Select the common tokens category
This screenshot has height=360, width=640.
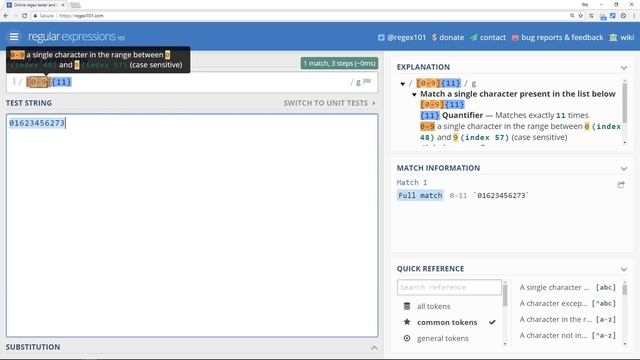447,322
